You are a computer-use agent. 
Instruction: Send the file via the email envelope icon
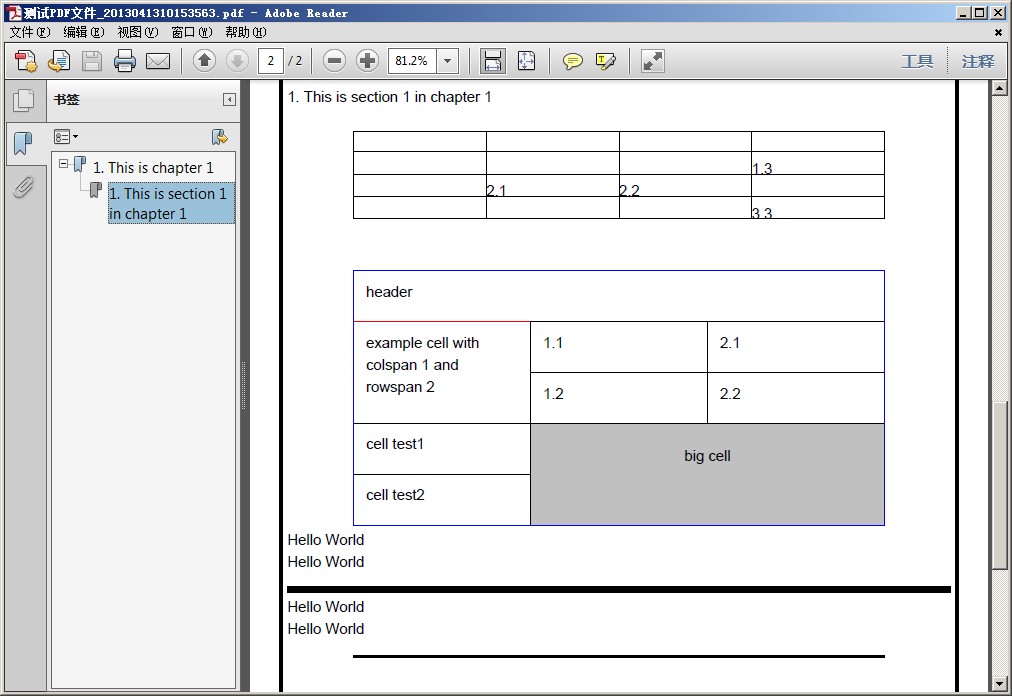[158, 61]
